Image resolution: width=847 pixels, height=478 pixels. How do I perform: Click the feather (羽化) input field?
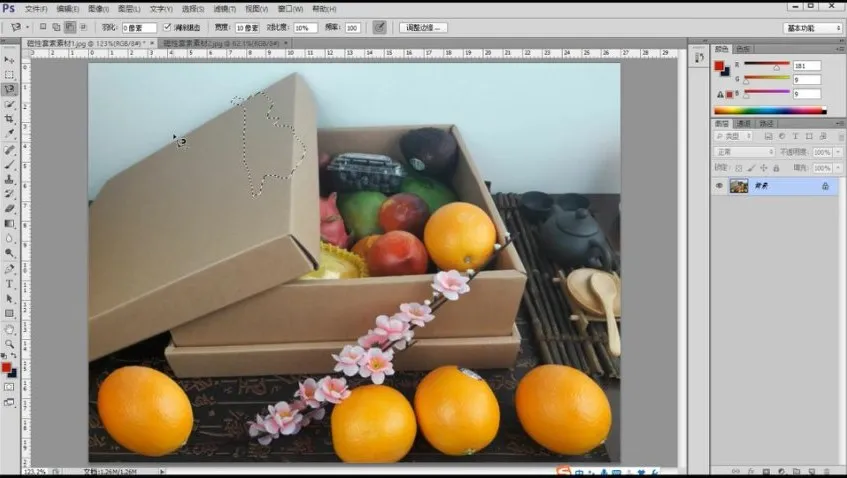click(x=139, y=28)
